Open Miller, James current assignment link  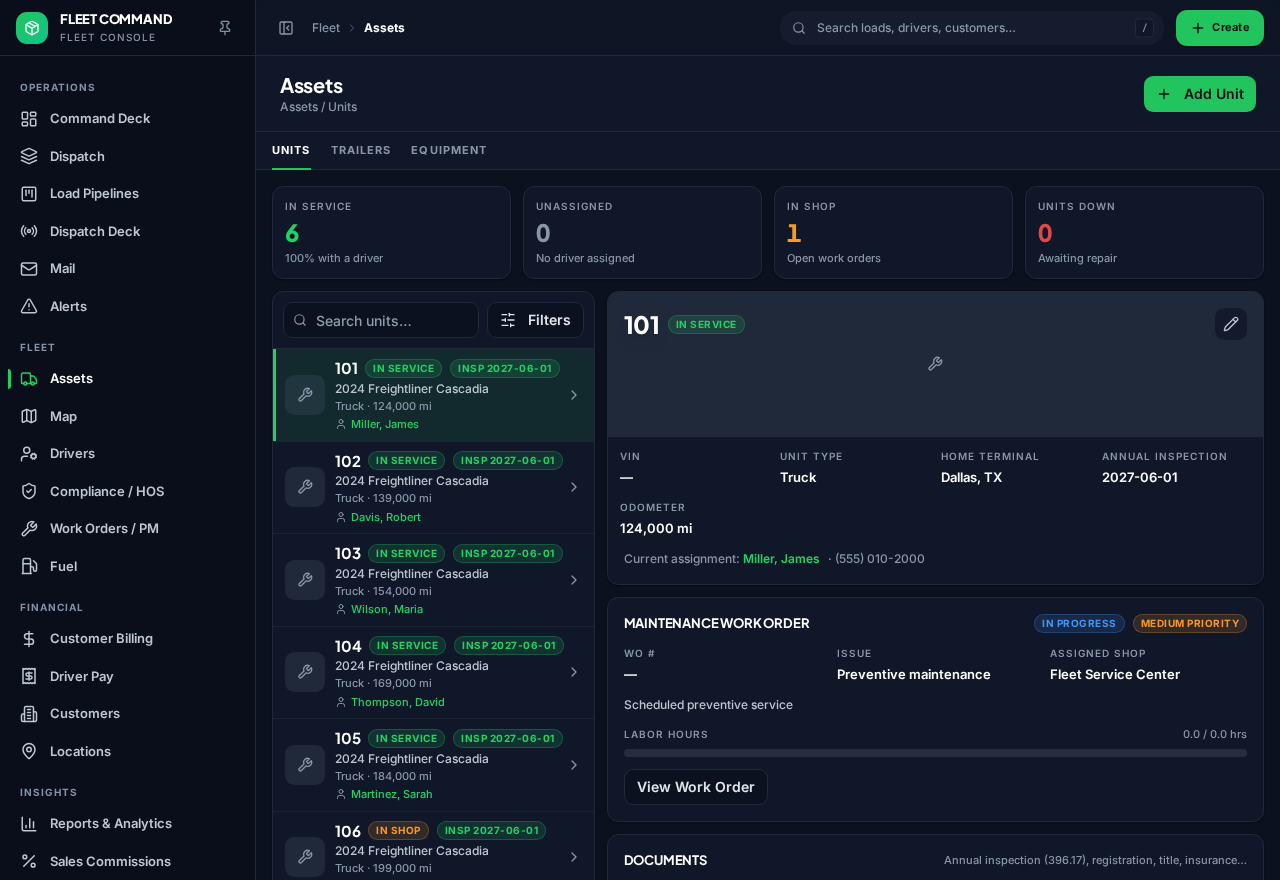[x=781, y=559]
